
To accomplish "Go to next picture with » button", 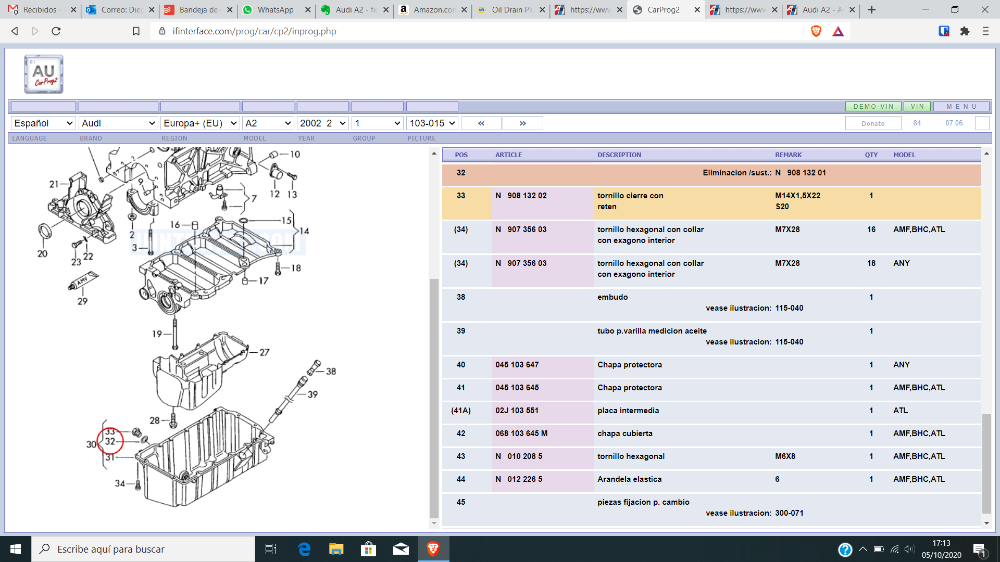I will [522, 123].
